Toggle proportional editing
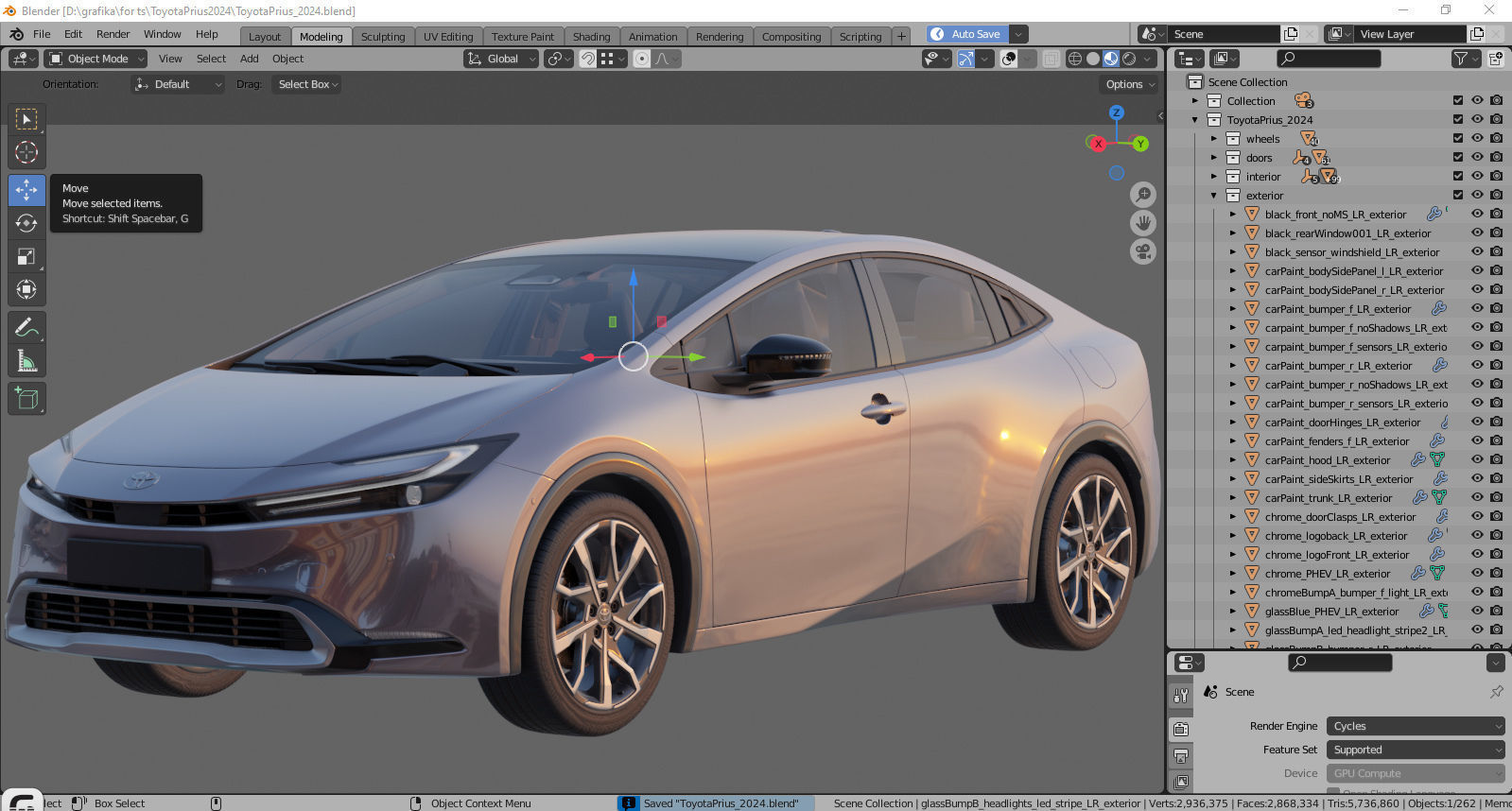The image size is (1512, 811). [642, 59]
